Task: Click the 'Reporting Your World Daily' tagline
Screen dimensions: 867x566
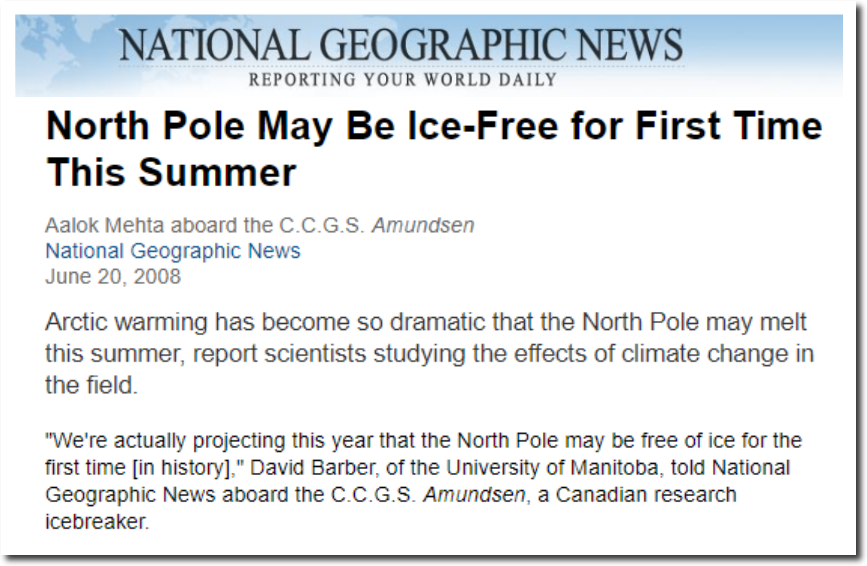Action: [403, 80]
